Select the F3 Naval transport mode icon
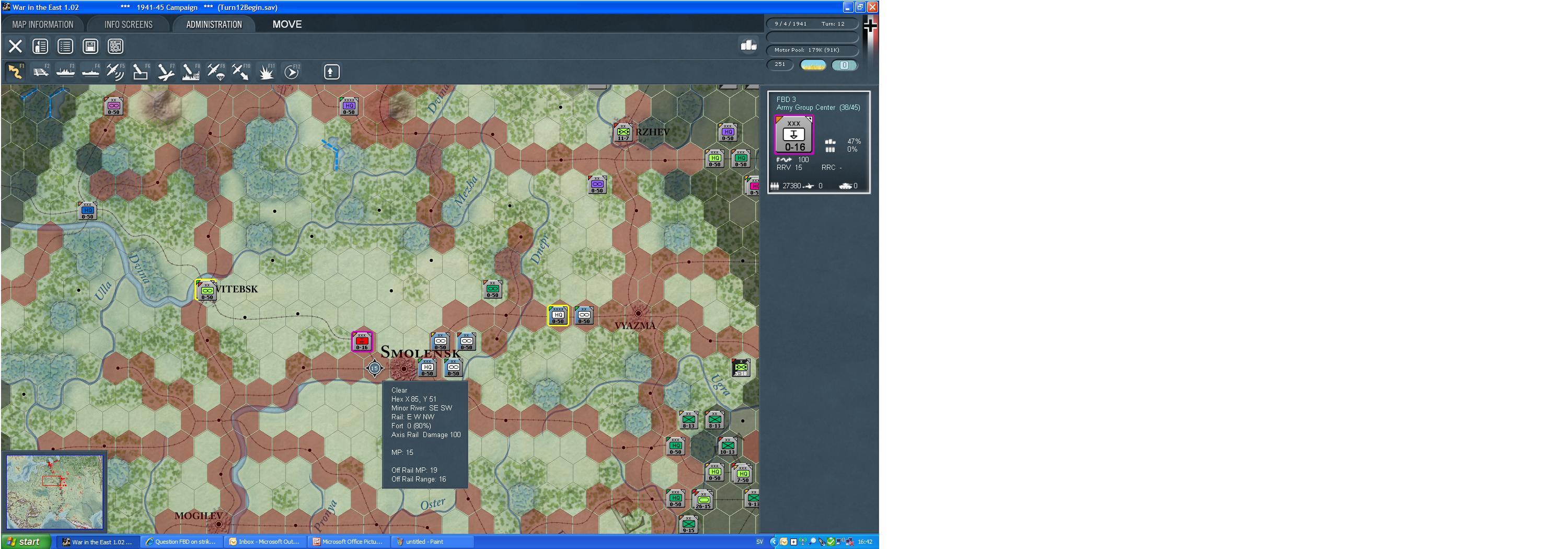Screen dimensions: 1568x549 [65, 72]
